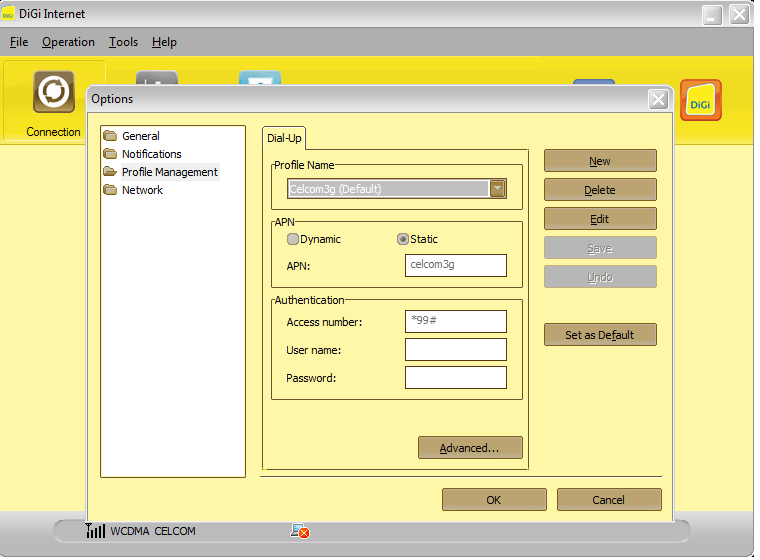The width and height of the screenshot is (760, 560).
Task: Open the Tools menu
Action: pyautogui.click(x=123, y=42)
